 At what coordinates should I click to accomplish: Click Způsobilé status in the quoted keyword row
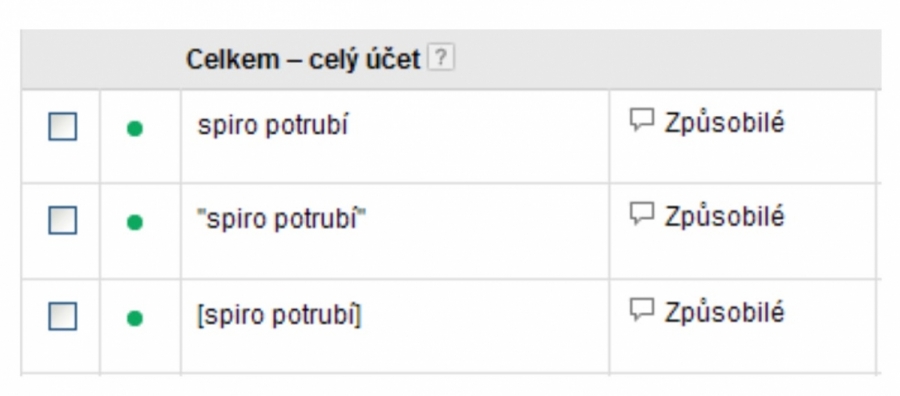click(x=724, y=216)
